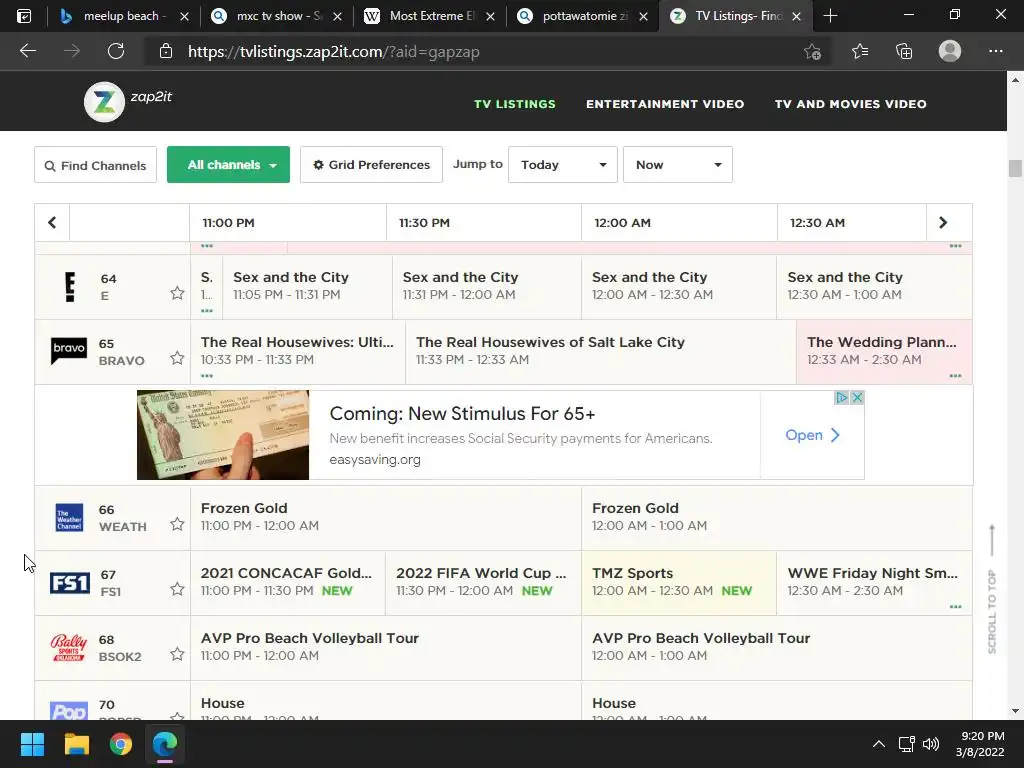Favorite channel 64 E with star
Image resolution: width=1024 pixels, height=768 pixels.
(x=177, y=293)
